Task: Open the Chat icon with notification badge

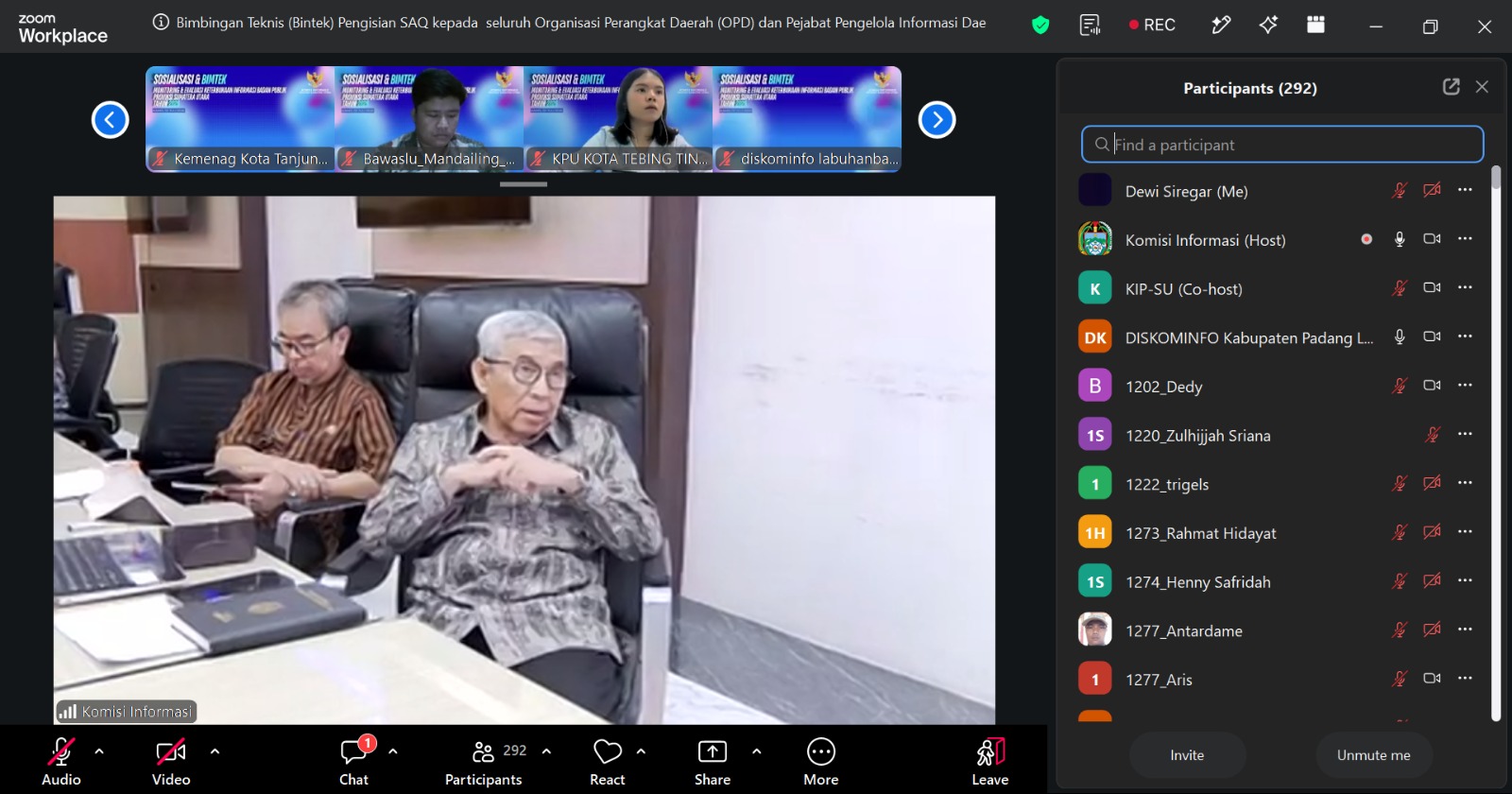Action: [x=354, y=751]
